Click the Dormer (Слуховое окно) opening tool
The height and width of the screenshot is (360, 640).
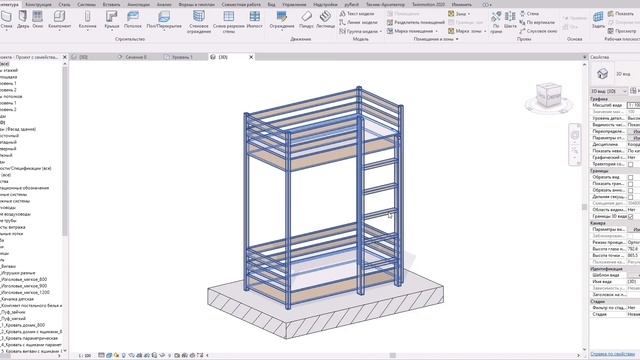click(538, 31)
